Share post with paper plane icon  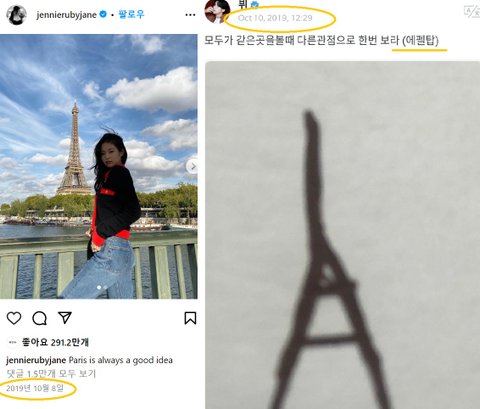tap(65, 318)
